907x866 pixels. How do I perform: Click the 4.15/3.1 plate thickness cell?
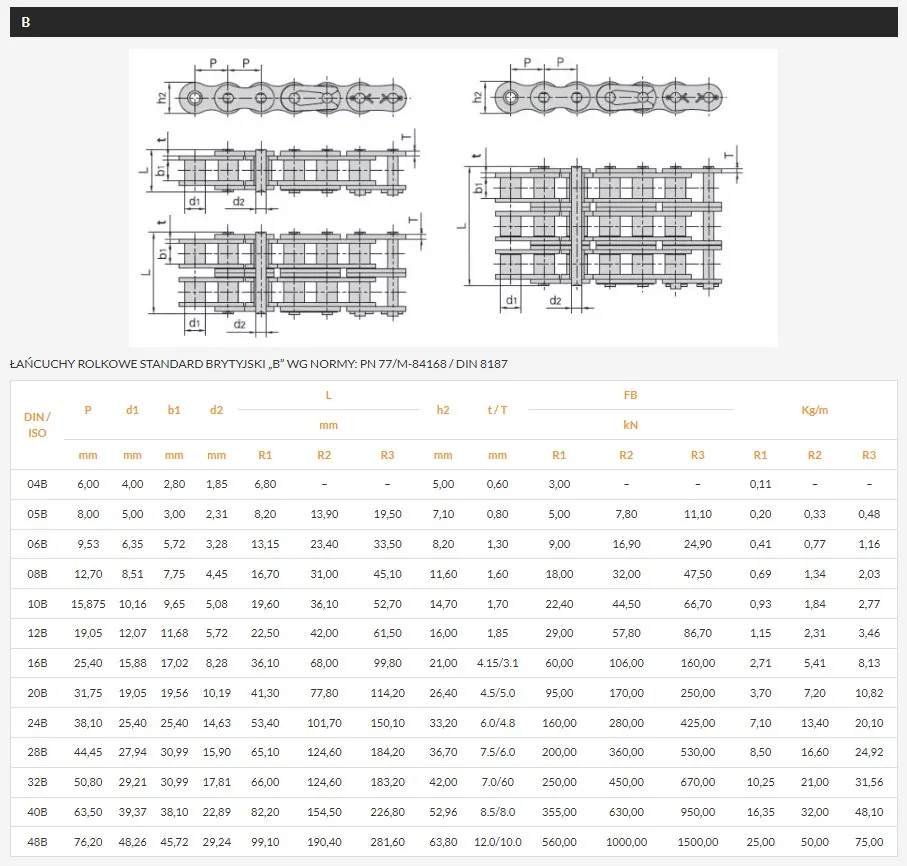[497, 663]
